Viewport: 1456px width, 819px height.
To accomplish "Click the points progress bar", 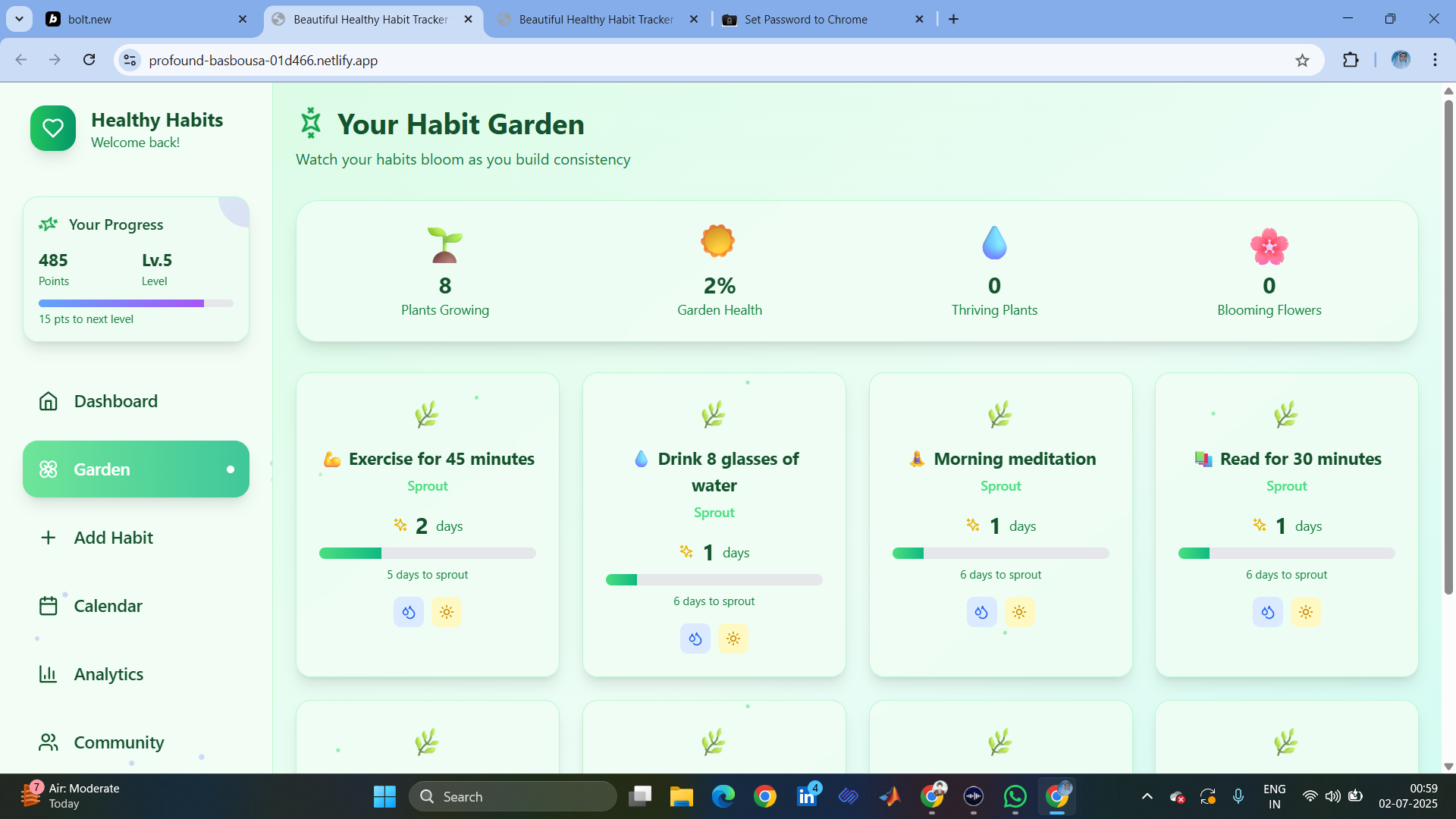I will 136,303.
